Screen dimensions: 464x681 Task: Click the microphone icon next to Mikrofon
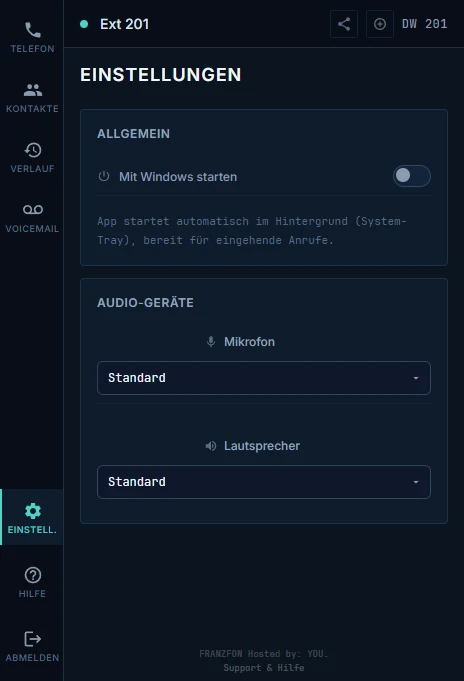tap(211, 342)
